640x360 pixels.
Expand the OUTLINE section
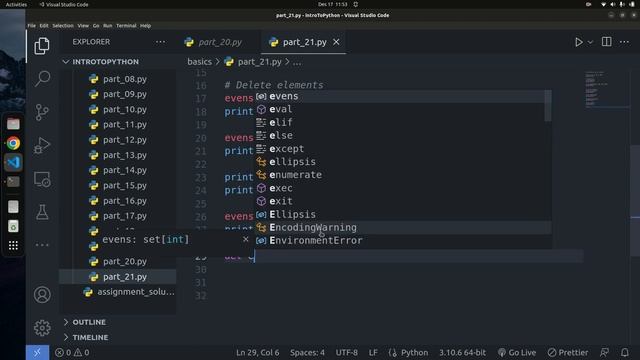click(118, 322)
